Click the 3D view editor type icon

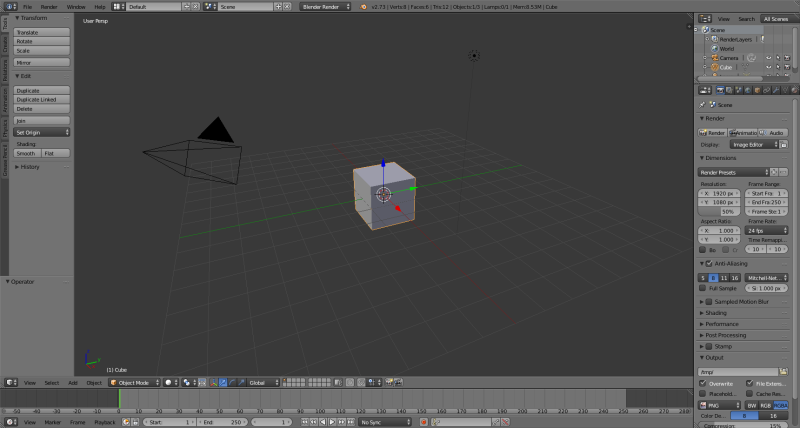(x=10, y=382)
